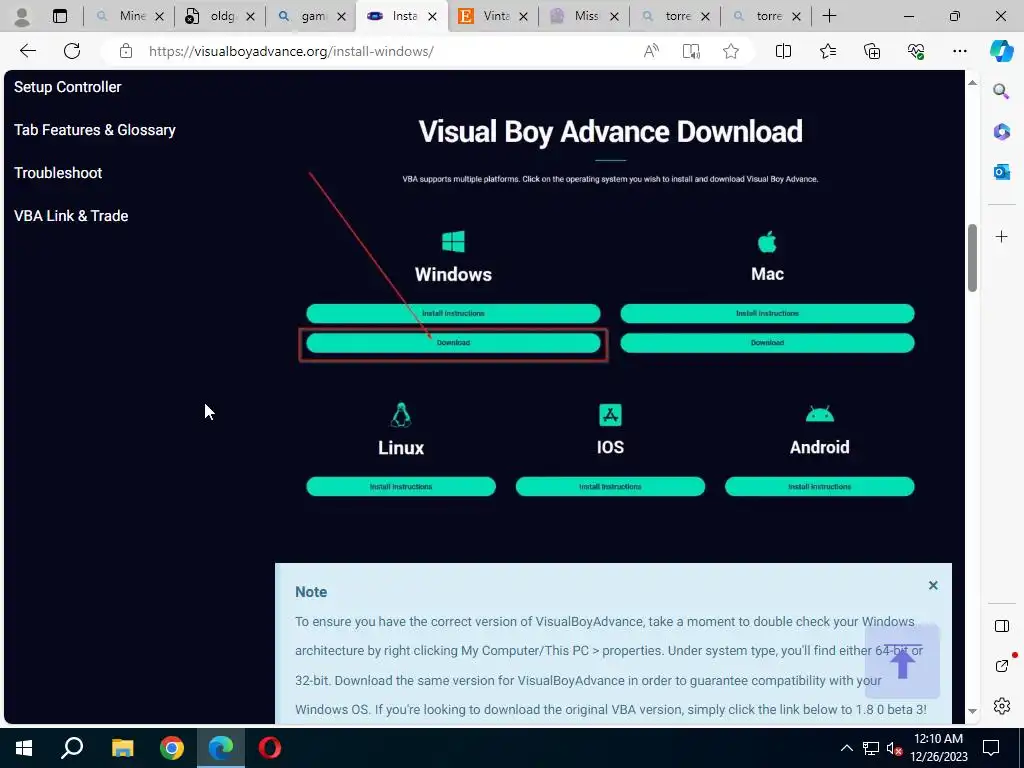Screen dimensions: 1024x768
Task: Close the Mine tab
Action: pyautogui.click(x=159, y=17)
